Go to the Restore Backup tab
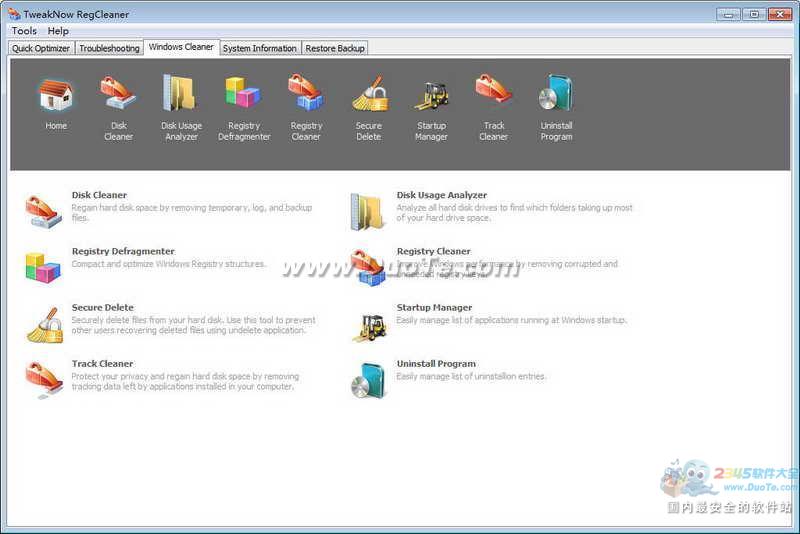This screenshot has width=800, height=534. tap(335, 48)
